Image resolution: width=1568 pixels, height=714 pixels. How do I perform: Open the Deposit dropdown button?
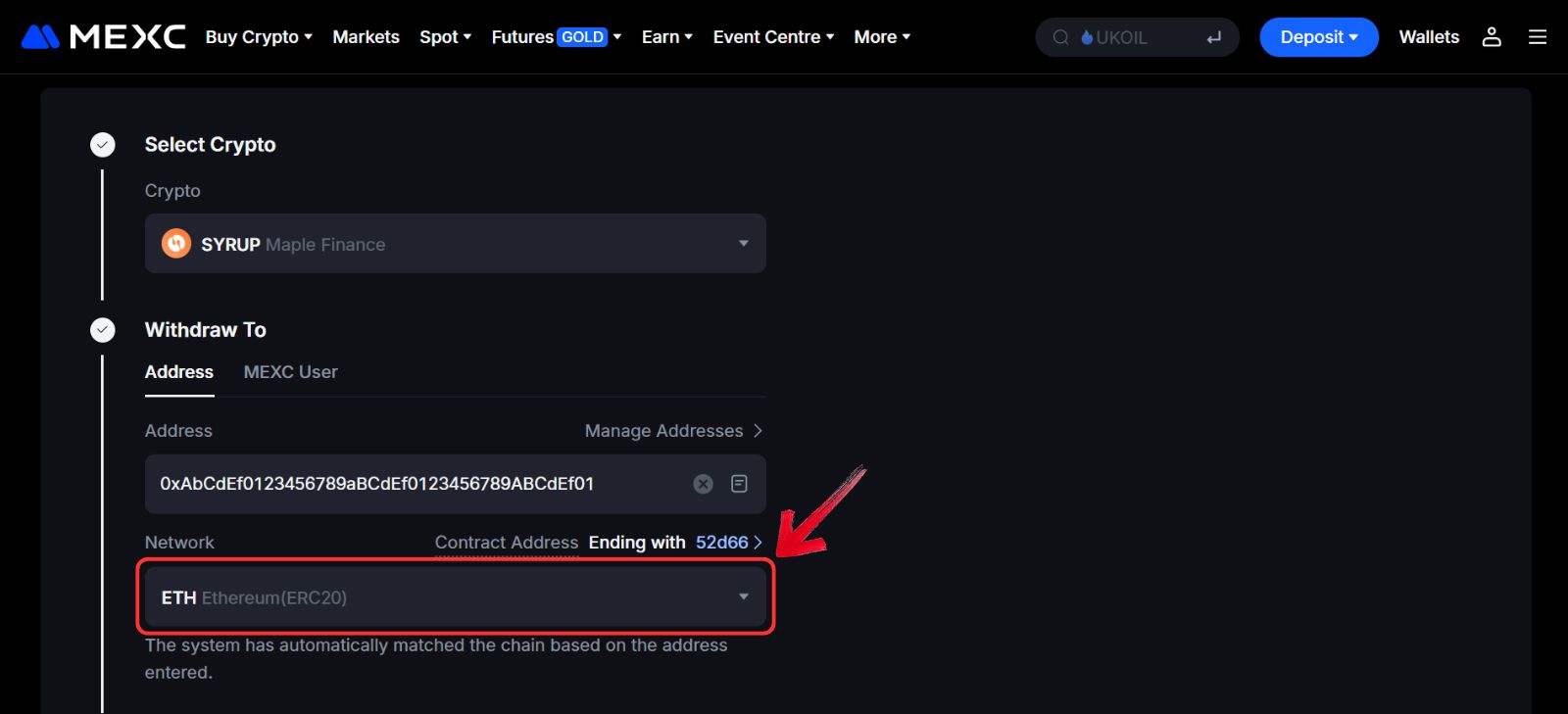(1318, 37)
